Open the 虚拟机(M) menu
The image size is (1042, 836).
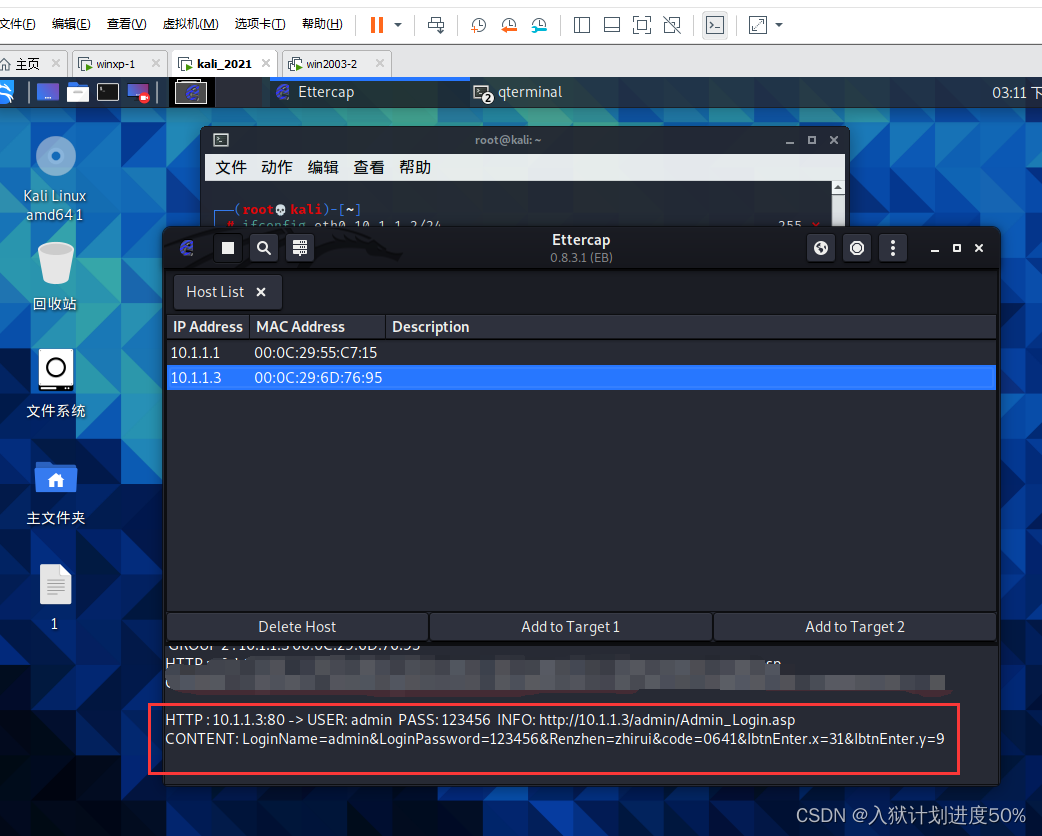(x=190, y=24)
